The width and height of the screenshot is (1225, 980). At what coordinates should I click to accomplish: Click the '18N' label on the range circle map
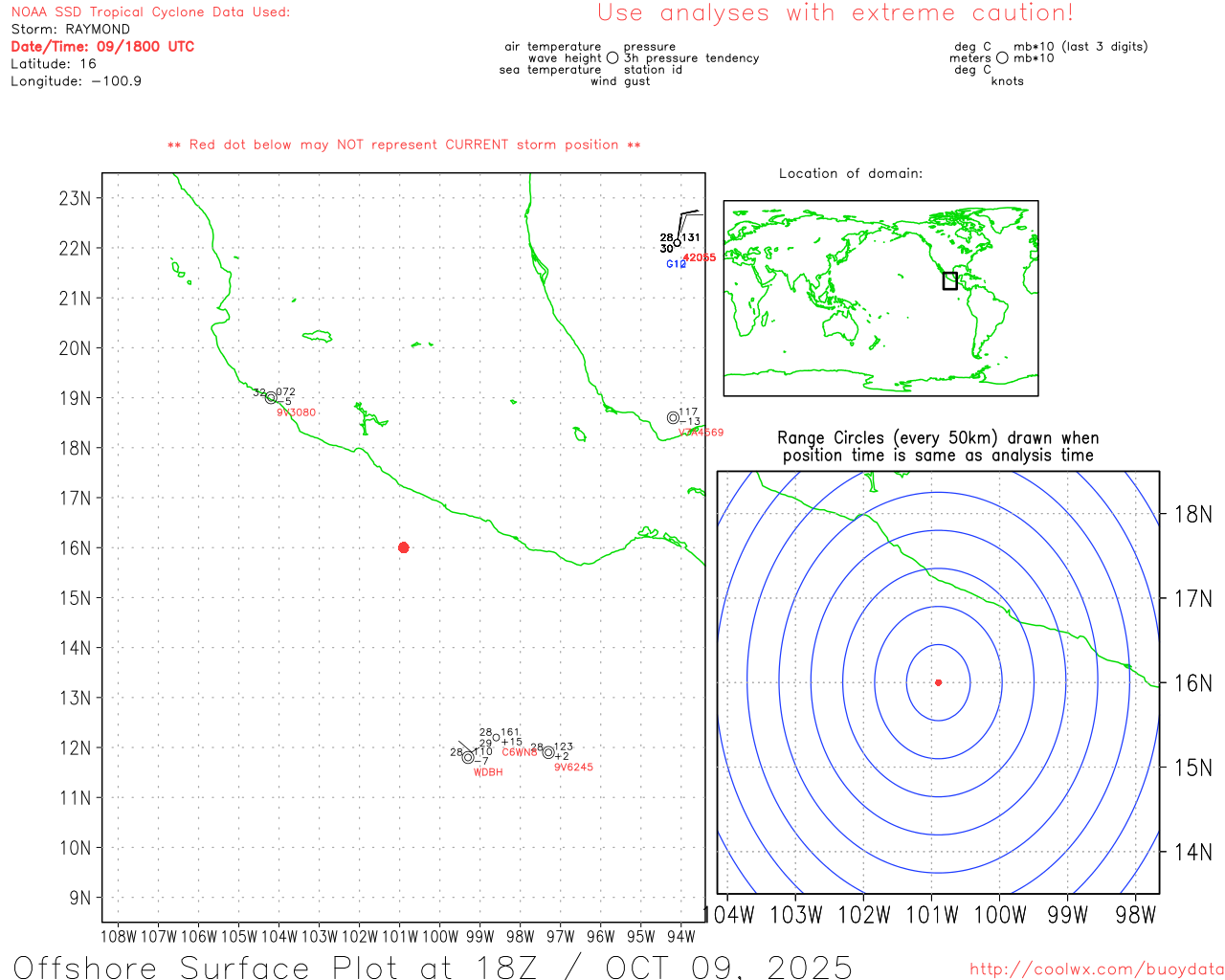tap(1193, 515)
